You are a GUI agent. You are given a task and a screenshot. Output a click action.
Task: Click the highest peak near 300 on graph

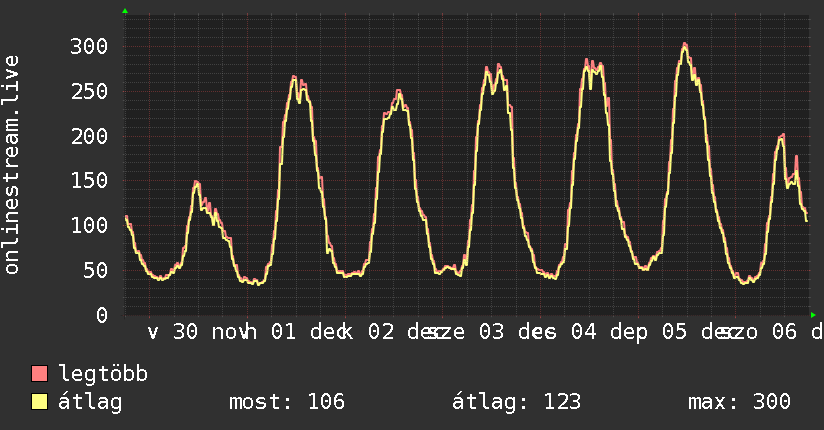[685, 44]
